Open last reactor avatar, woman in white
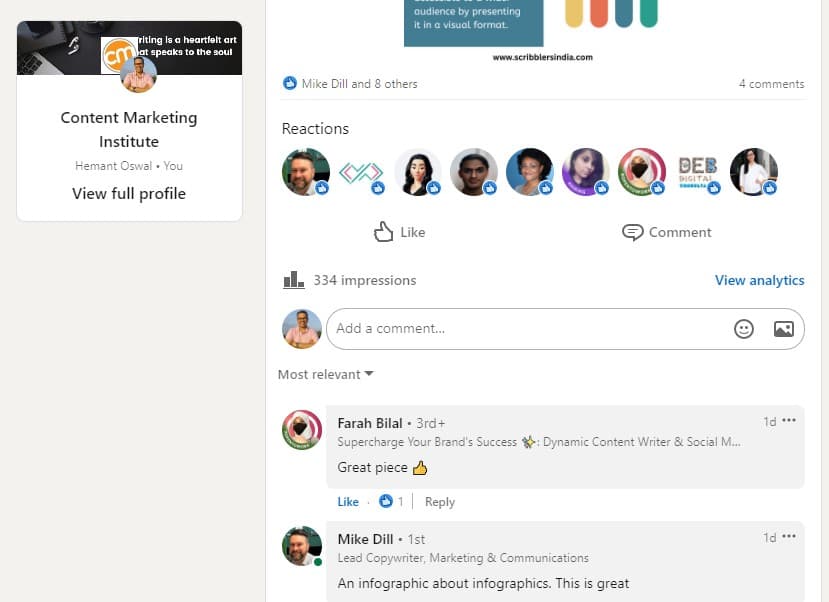This screenshot has height=602, width=829. pyautogui.click(x=754, y=172)
